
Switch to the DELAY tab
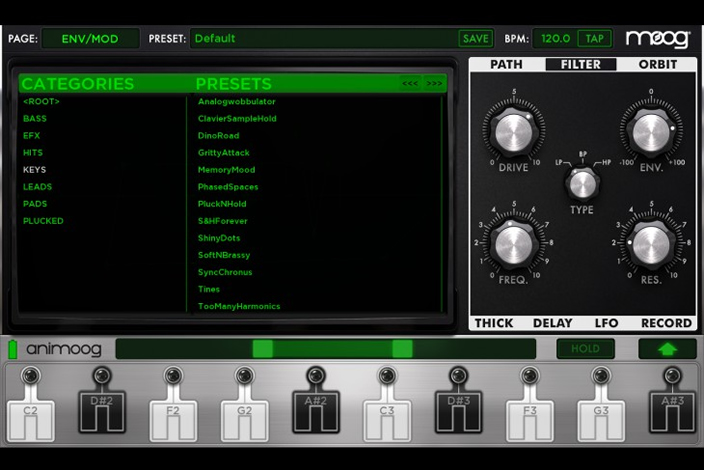click(553, 323)
